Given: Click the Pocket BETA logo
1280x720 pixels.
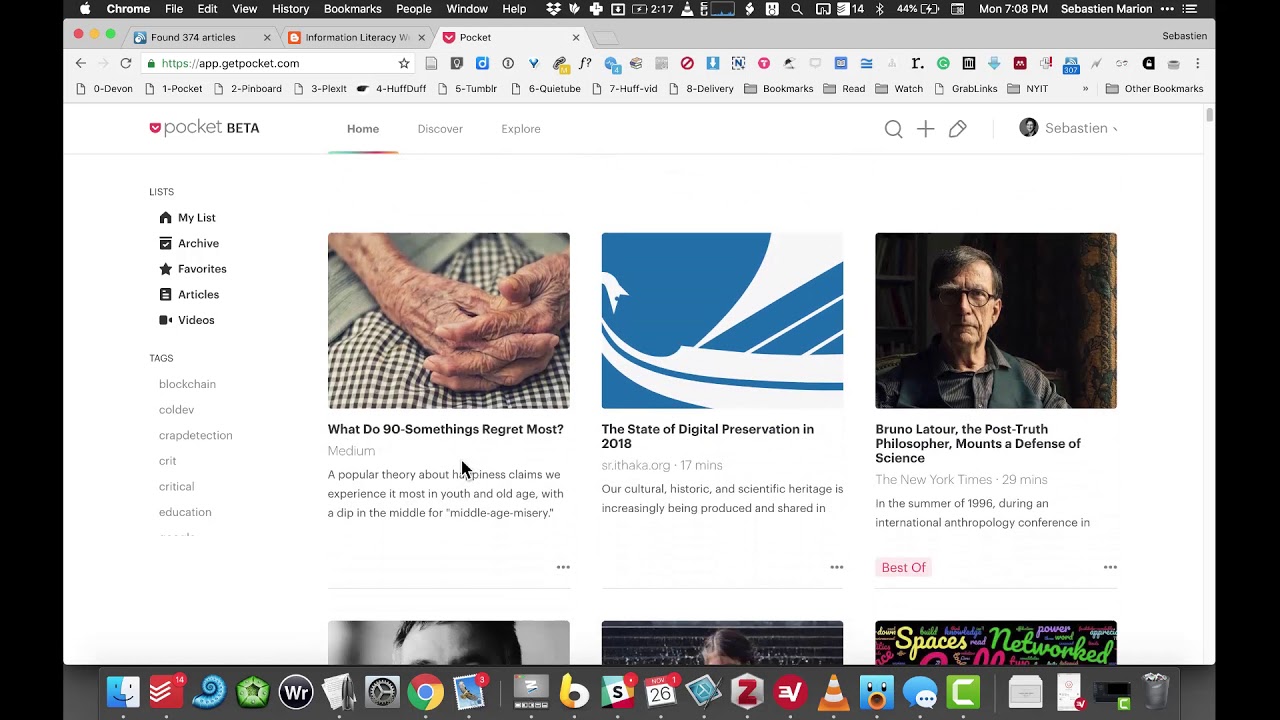Looking at the screenshot, I should [x=204, y=128].
